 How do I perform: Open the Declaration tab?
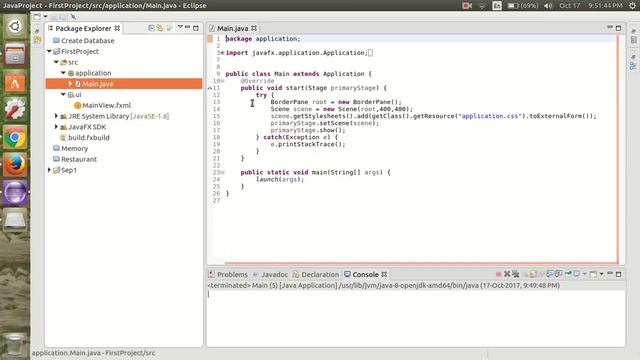pos(316,274)
